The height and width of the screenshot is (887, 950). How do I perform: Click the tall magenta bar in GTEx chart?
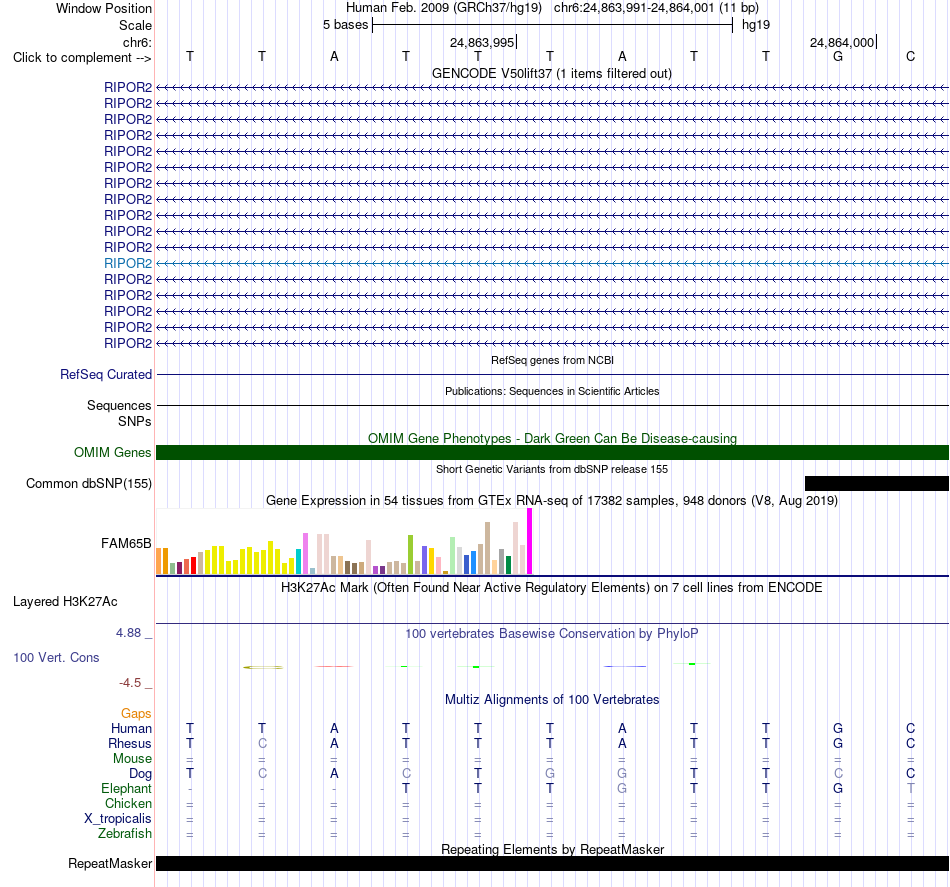tap(530, 541)
